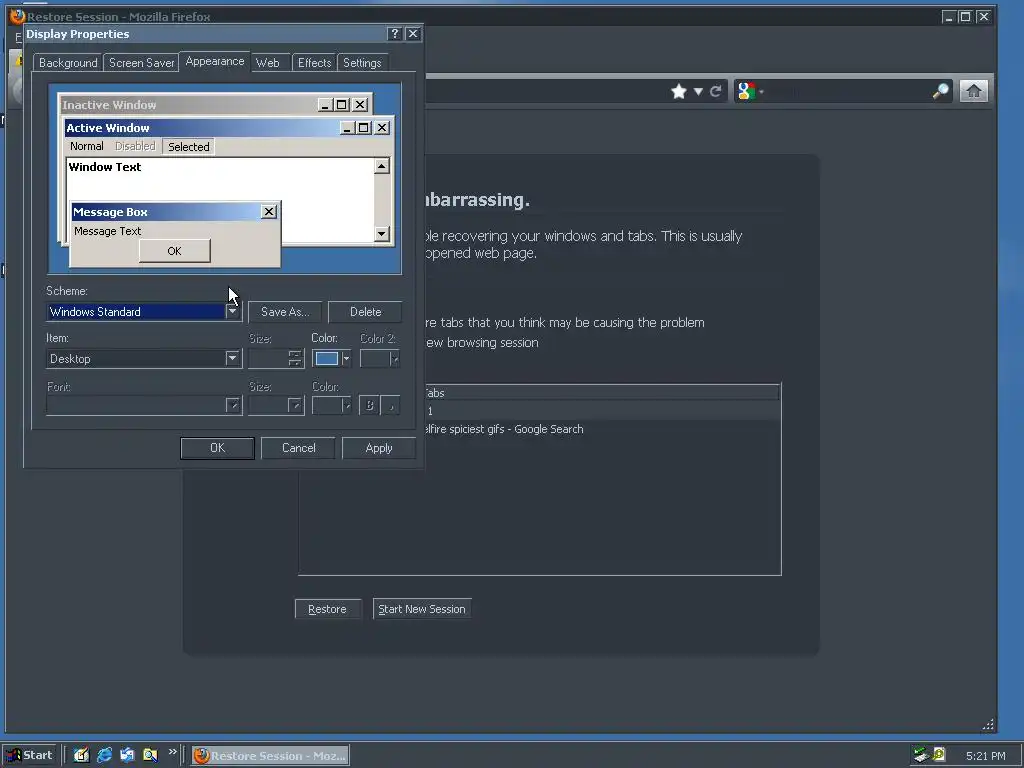Launch Outlook Express from quick launch
Screen dimensions: 1024x768
click(127, 755)
